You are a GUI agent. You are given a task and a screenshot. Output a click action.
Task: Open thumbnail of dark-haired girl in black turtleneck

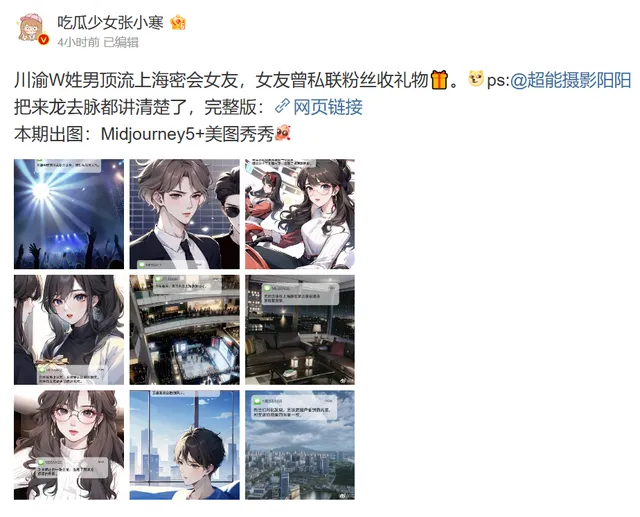[x=69, y=330]
